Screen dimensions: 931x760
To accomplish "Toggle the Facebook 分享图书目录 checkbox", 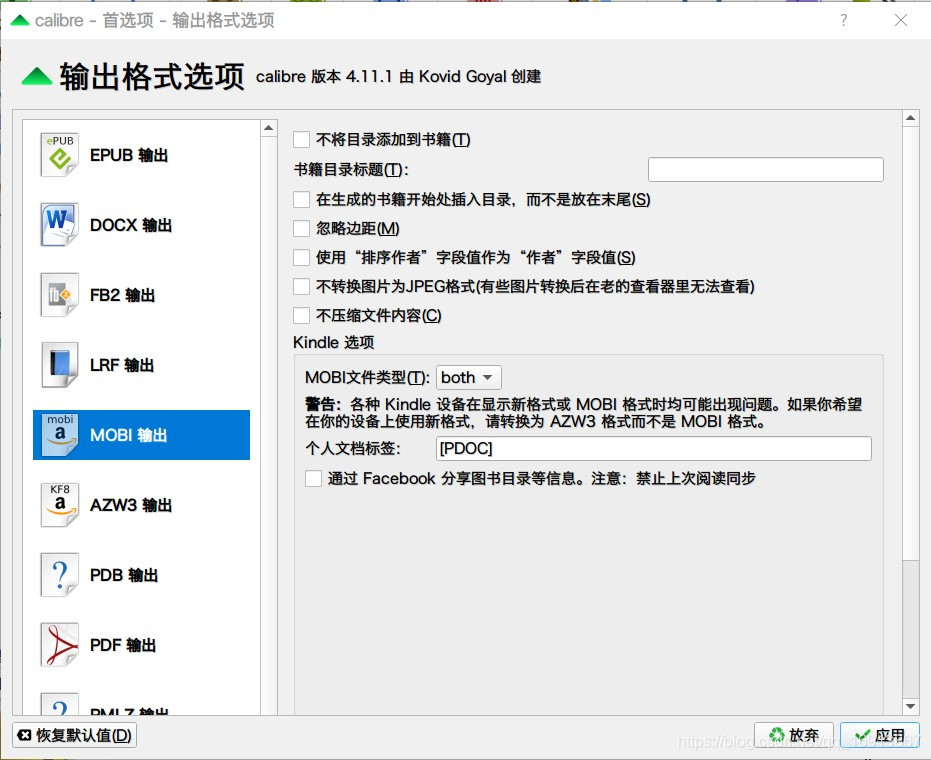I will 314,479.
